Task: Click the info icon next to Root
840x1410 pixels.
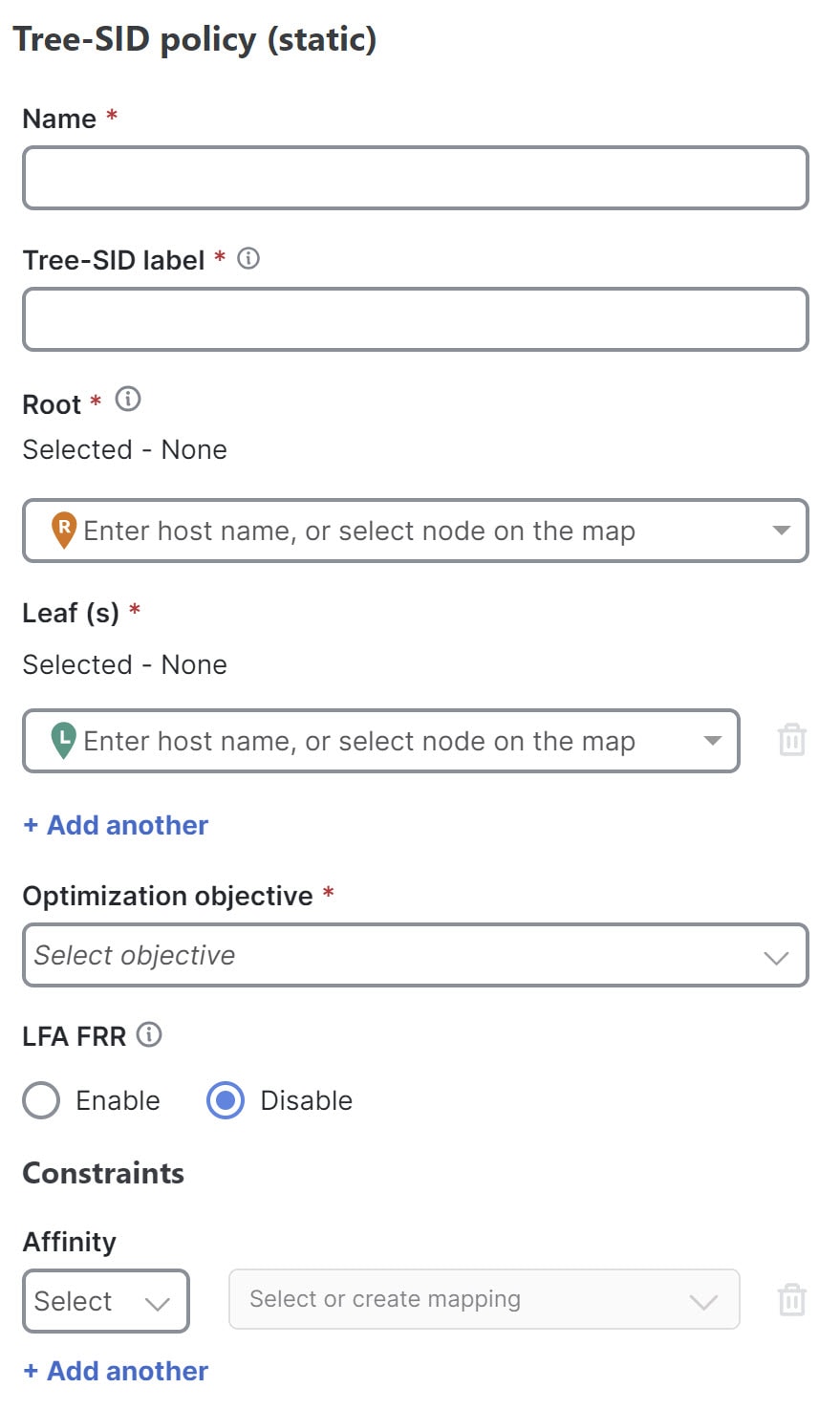Action: pos(128,399)
